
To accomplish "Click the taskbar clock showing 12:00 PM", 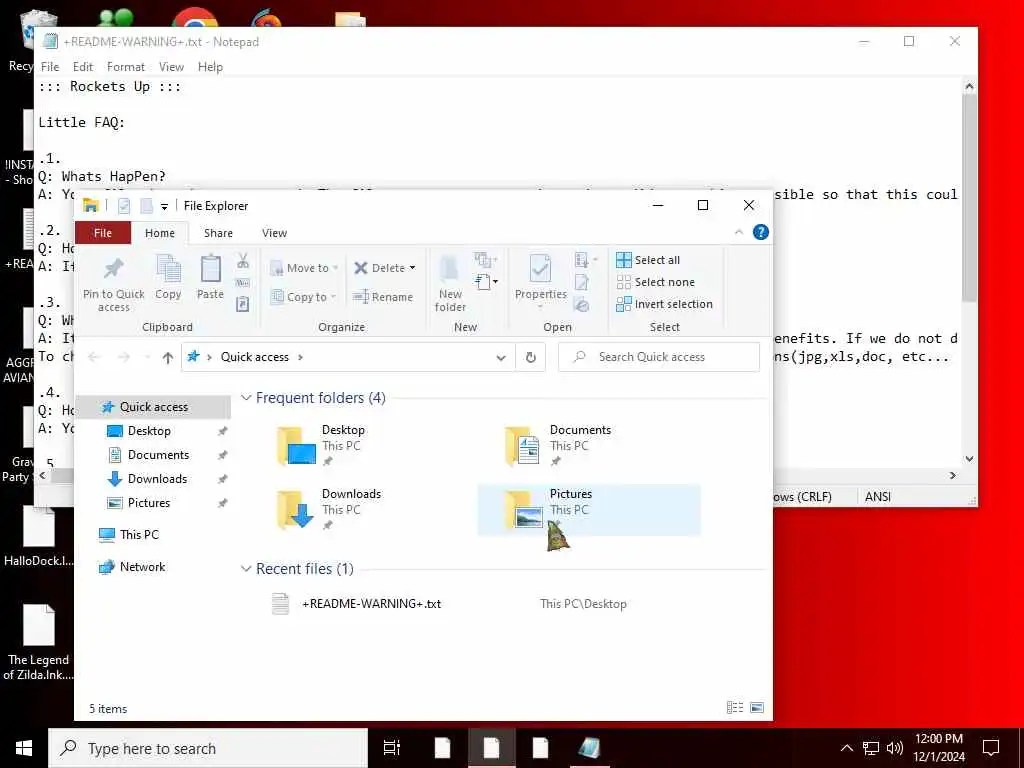I will coord(938,748).
